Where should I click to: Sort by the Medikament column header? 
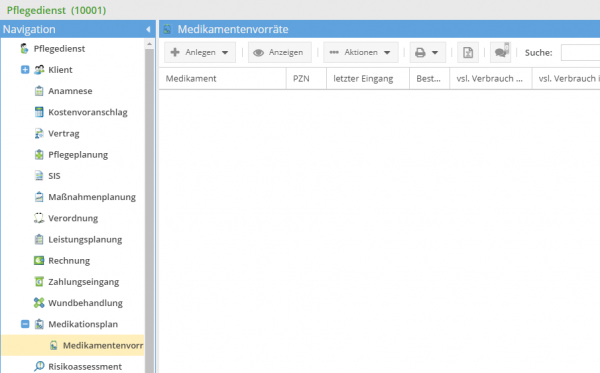click(x=222, y=78)
